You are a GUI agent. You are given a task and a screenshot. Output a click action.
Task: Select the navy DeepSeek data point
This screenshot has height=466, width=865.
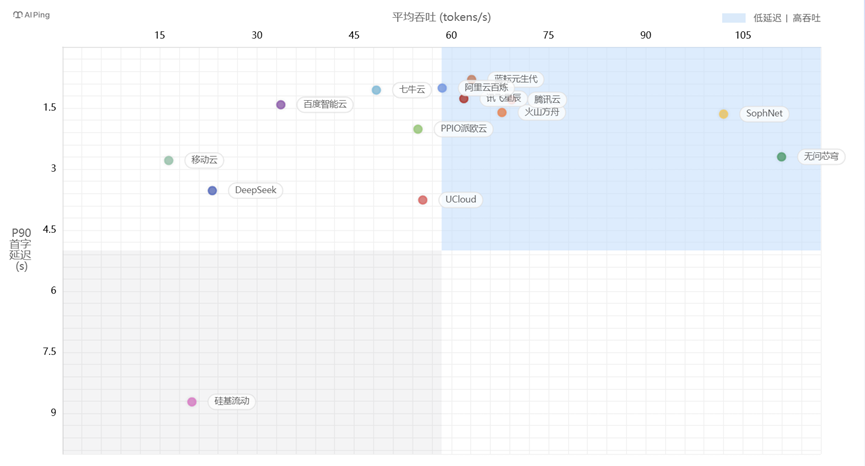212,191
